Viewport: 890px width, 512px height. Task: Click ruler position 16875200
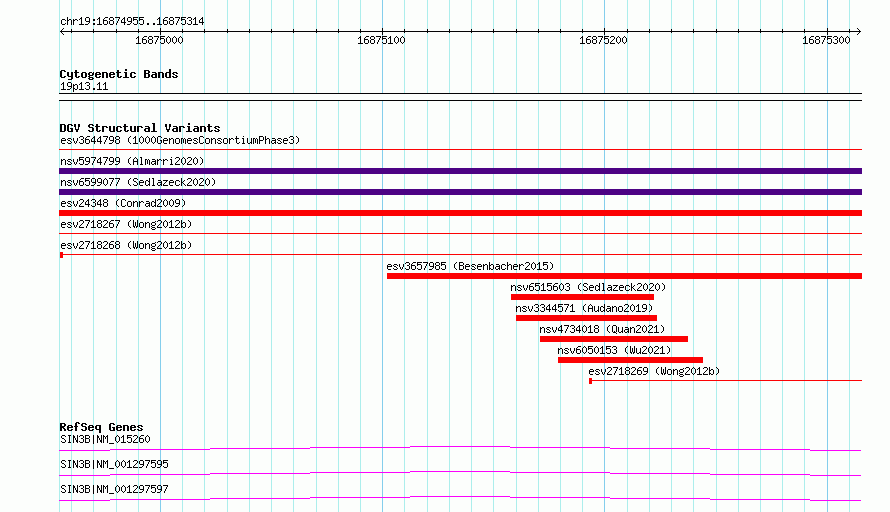click(603, 40)
